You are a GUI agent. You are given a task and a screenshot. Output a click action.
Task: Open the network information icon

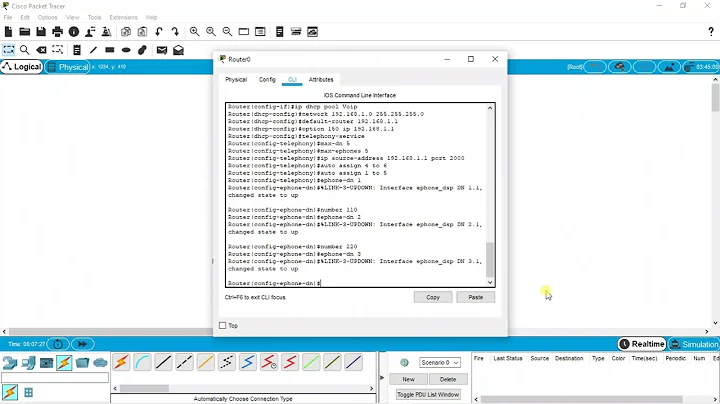[74, 32]
